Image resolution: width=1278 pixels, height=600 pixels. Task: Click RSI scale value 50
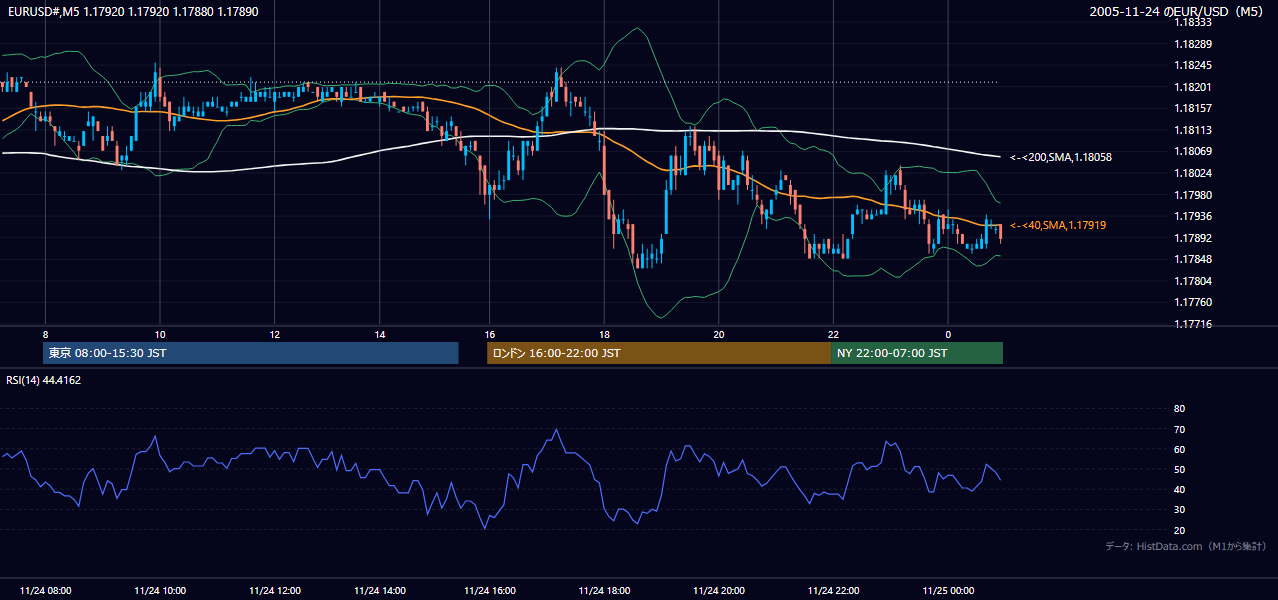[x=1179, y=469]
